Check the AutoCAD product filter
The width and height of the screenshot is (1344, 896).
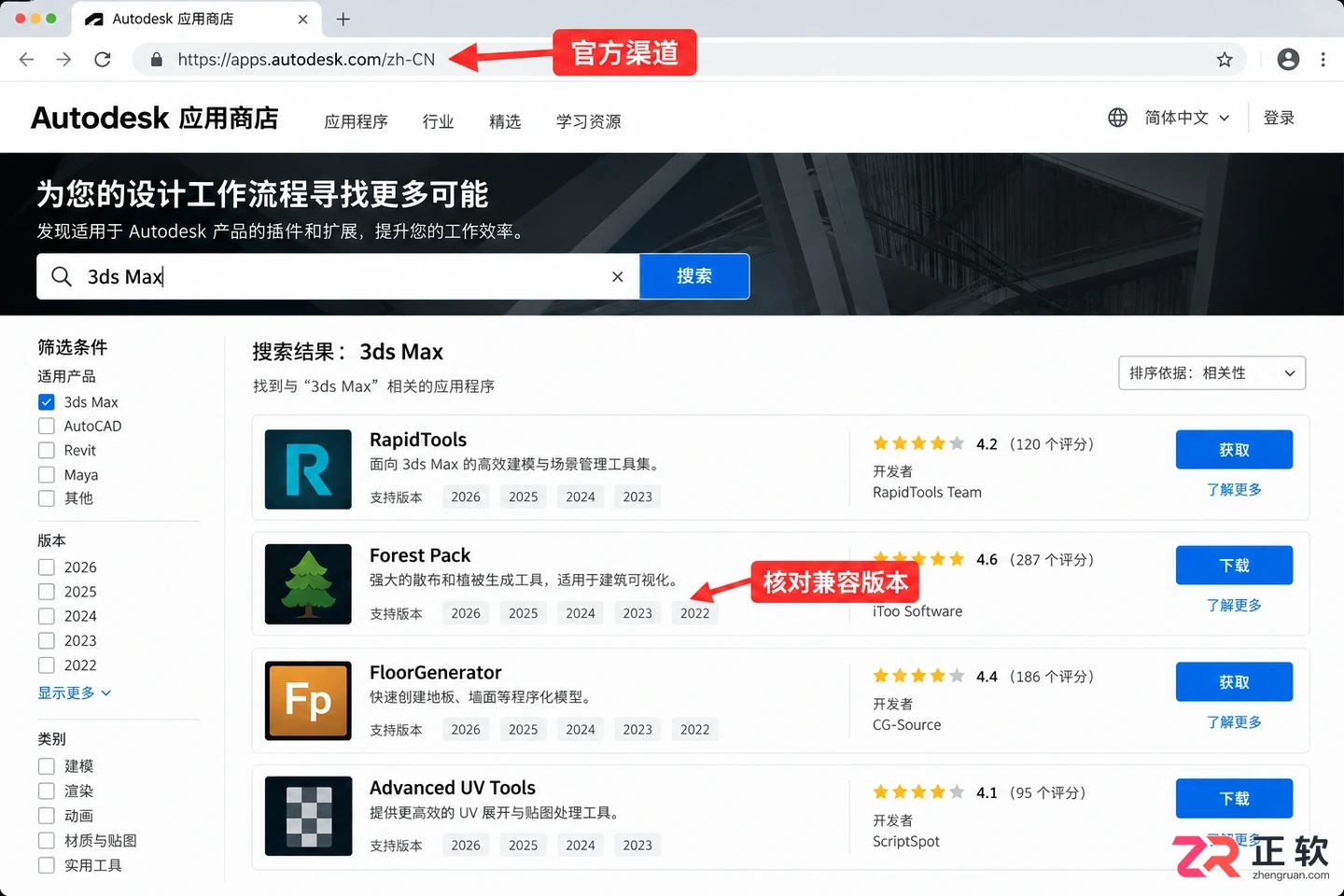[47, 426]
